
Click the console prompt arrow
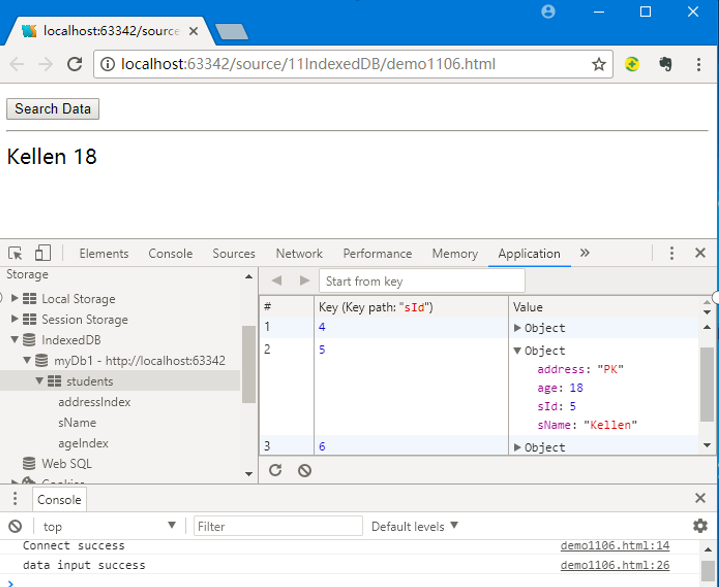(11, 583)
